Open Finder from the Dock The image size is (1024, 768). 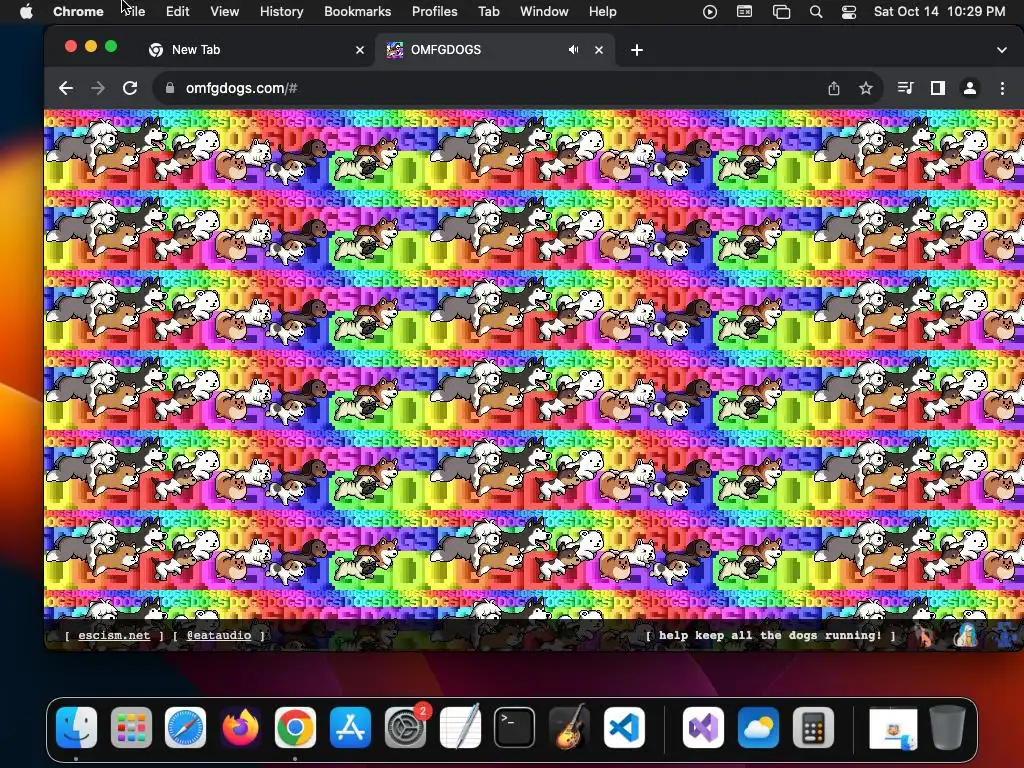pos(76,728)
